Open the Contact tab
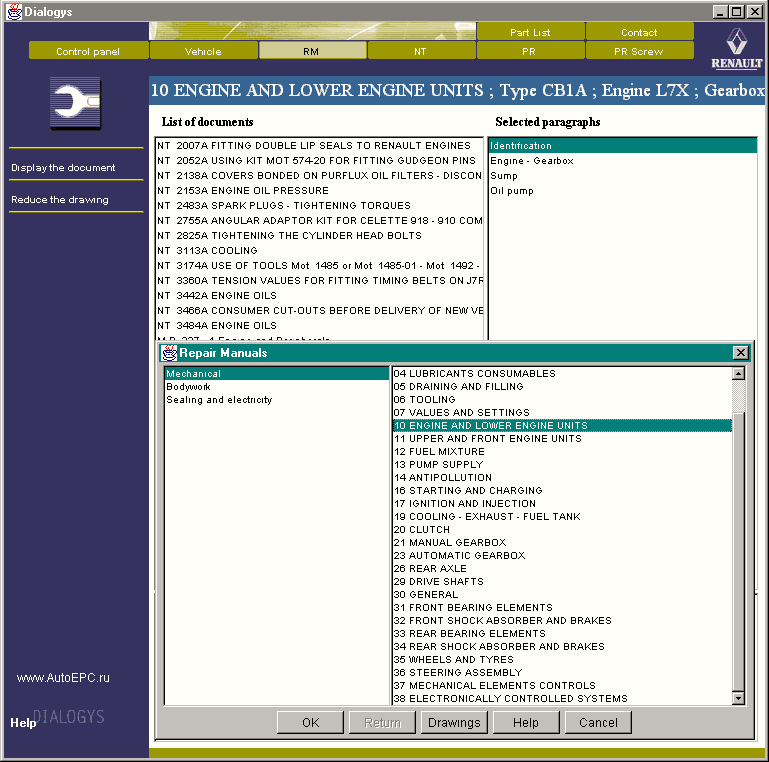Image resolution: width=769 pixels, height=762 pixels. point(639,32)
